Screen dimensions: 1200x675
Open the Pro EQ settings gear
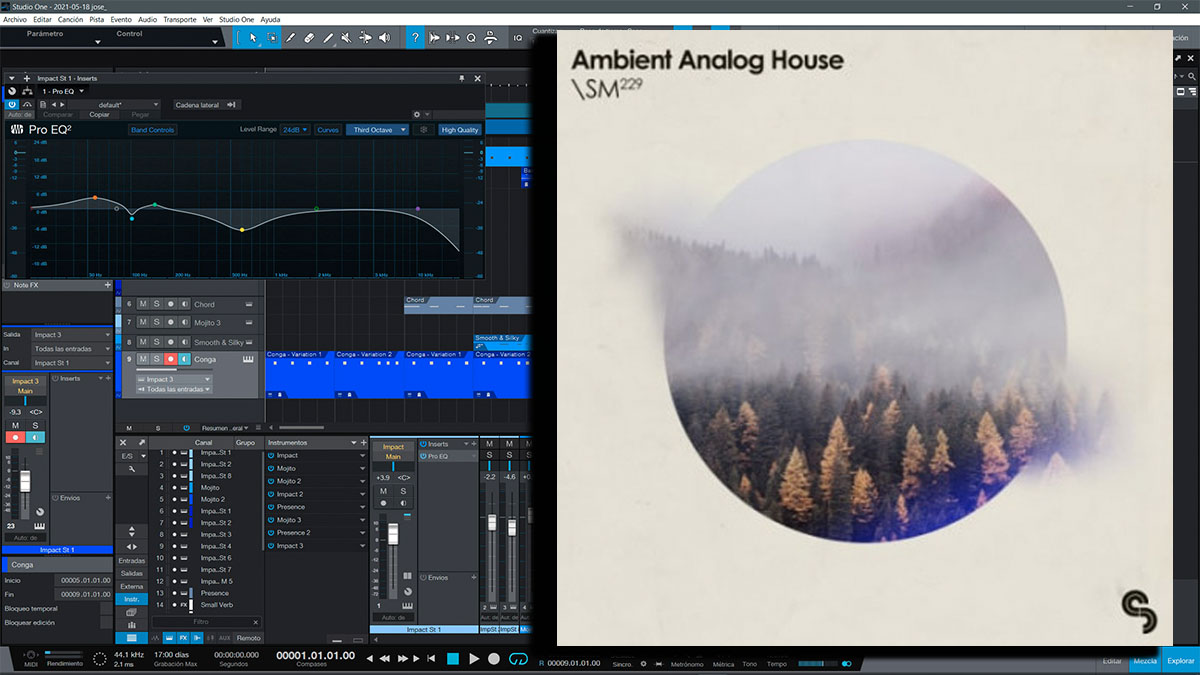(x=416, y=115)
